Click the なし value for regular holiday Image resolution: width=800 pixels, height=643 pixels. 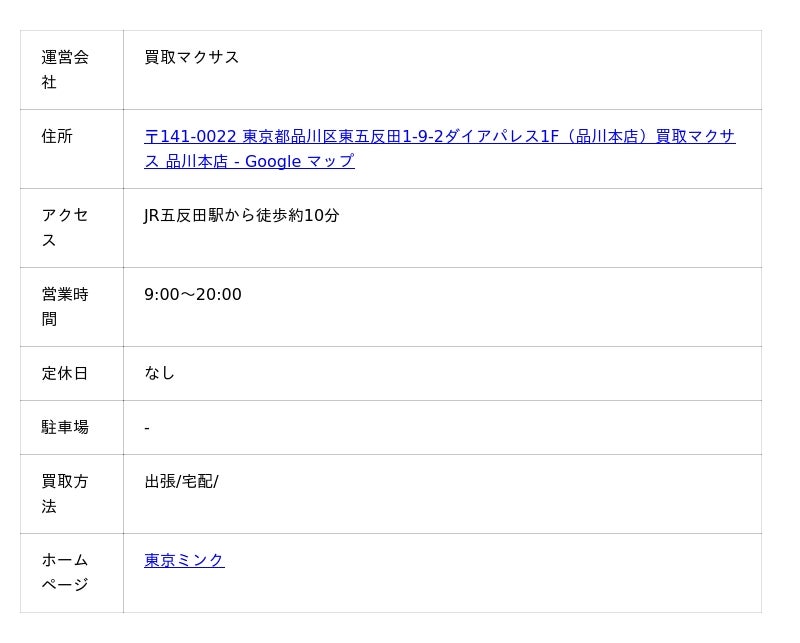[159, 373]
